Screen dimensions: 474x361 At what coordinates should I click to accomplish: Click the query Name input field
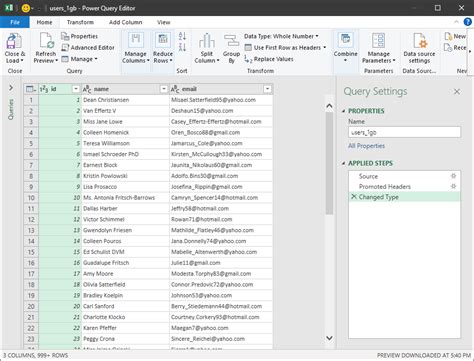pyautogui.click(x=404, y=132)
